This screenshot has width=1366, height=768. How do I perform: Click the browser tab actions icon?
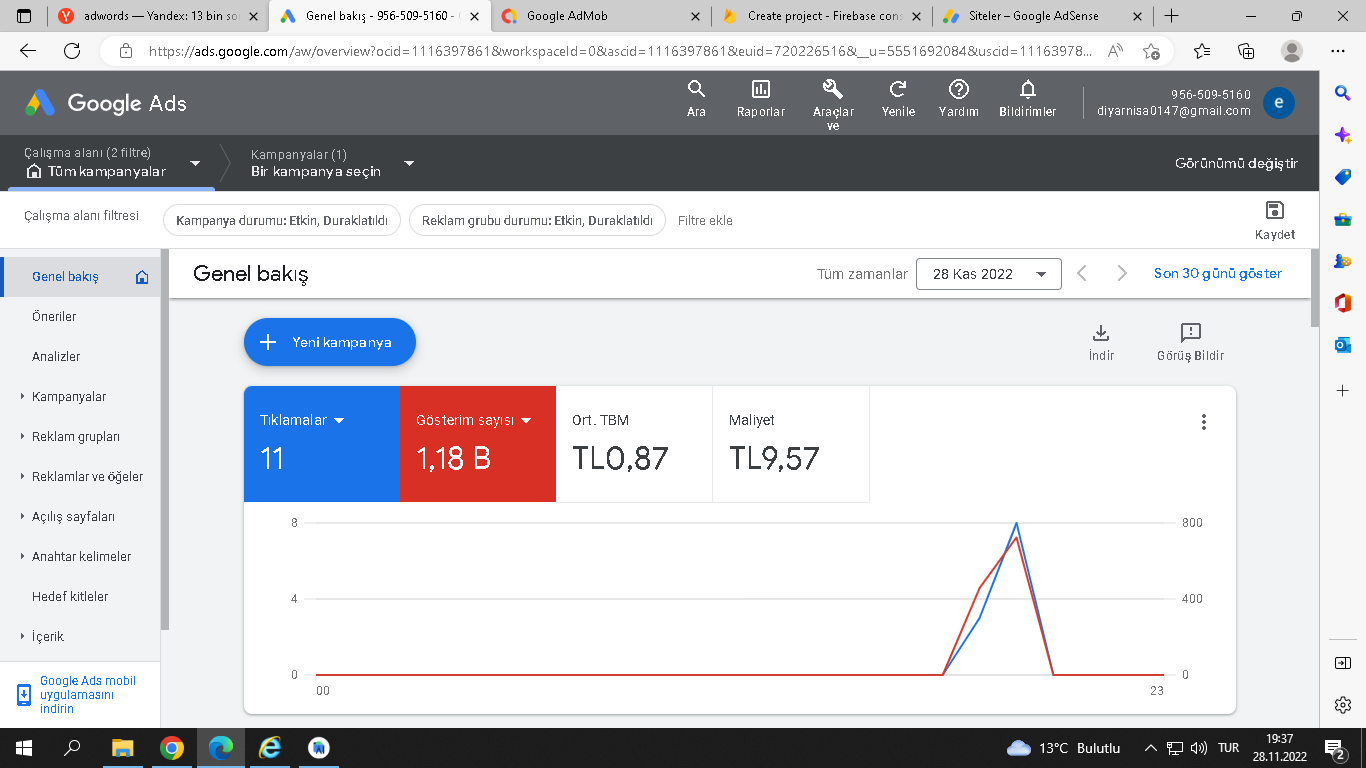click(x=24, y=16)
